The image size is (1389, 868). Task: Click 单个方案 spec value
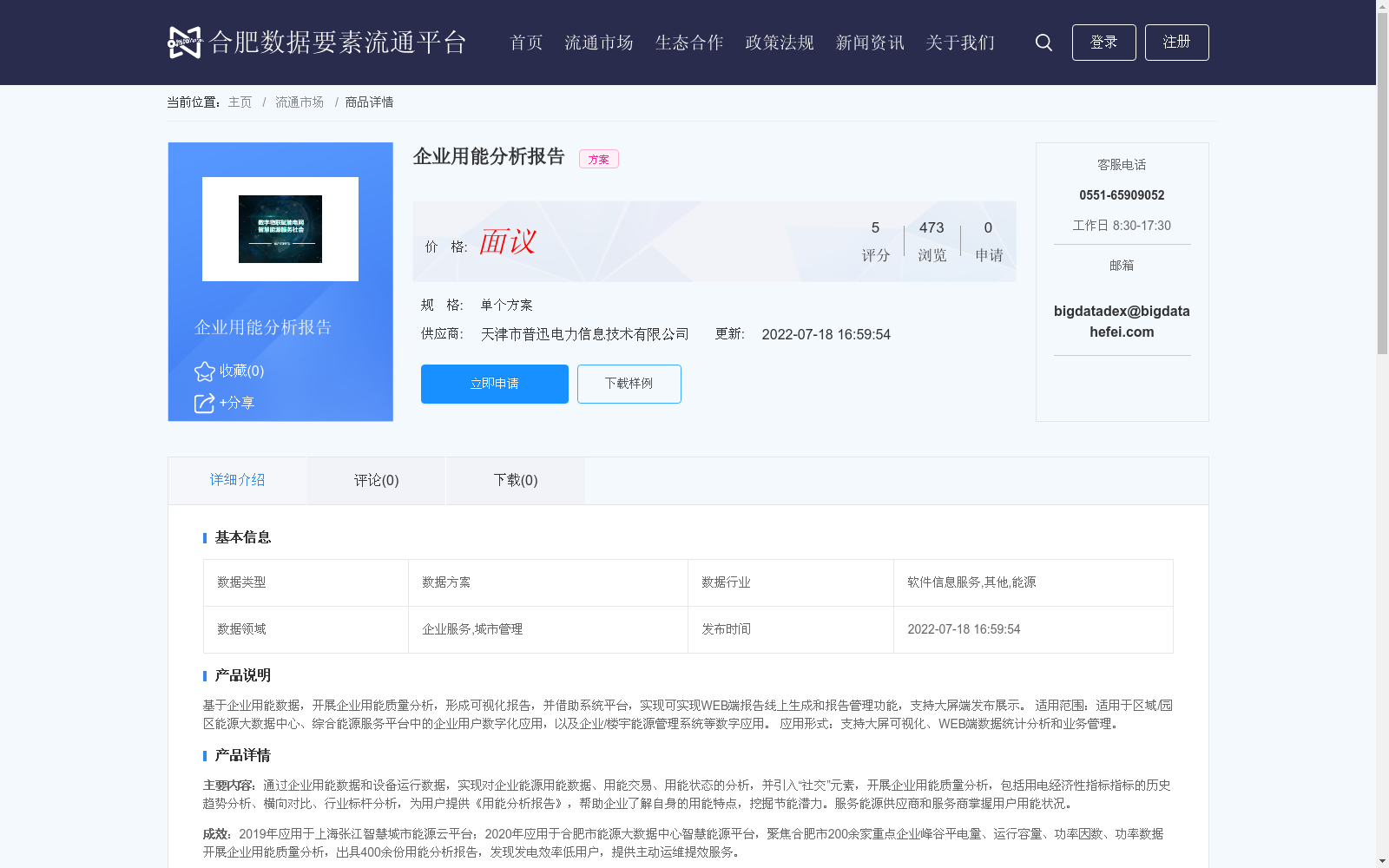coord(507,305)
